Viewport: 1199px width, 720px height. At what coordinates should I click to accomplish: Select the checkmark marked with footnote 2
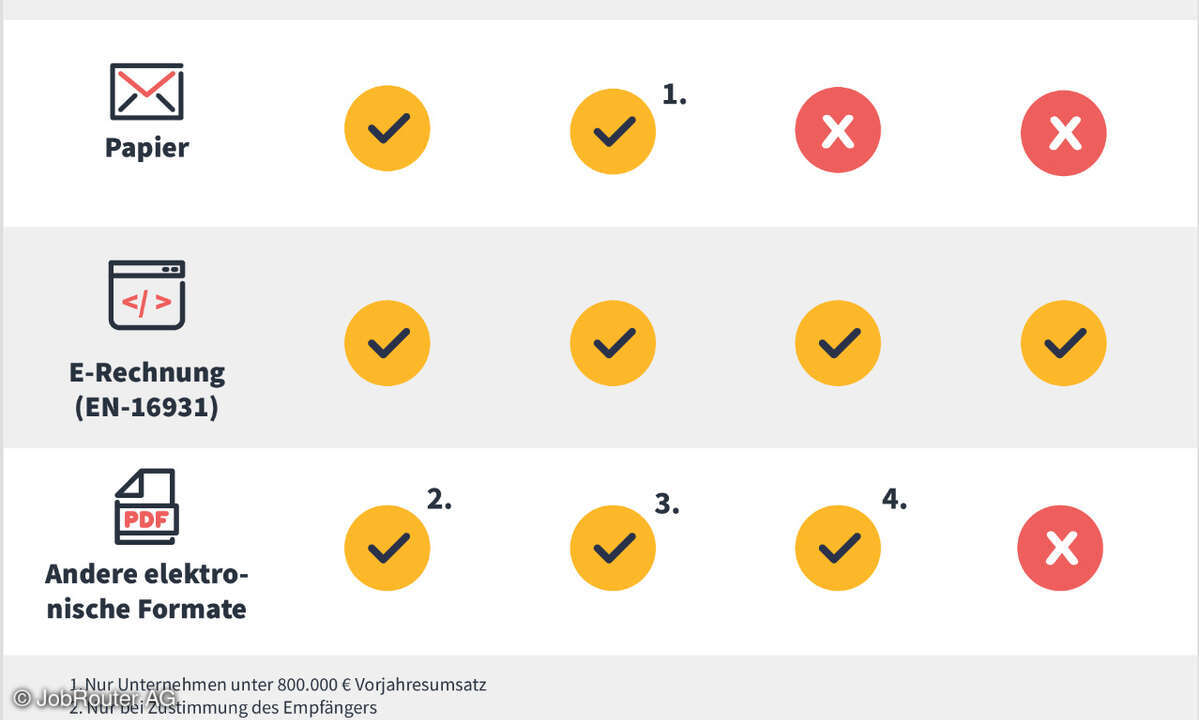click(x=387, y=548)
